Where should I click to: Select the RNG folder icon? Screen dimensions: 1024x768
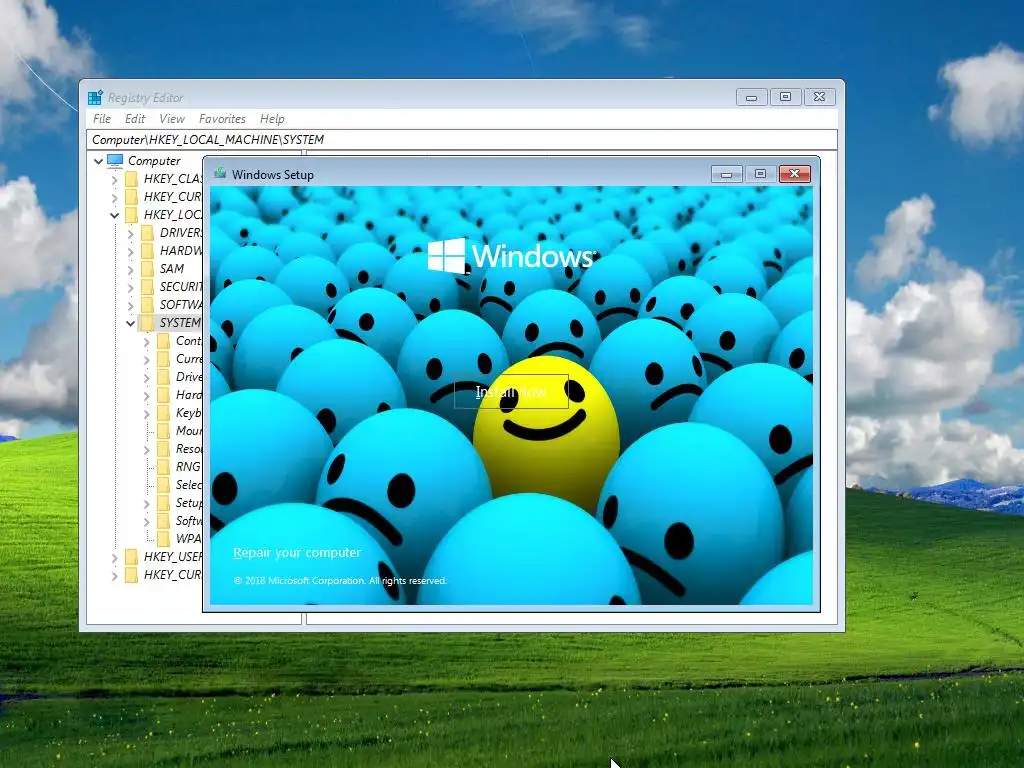[163, 467]
